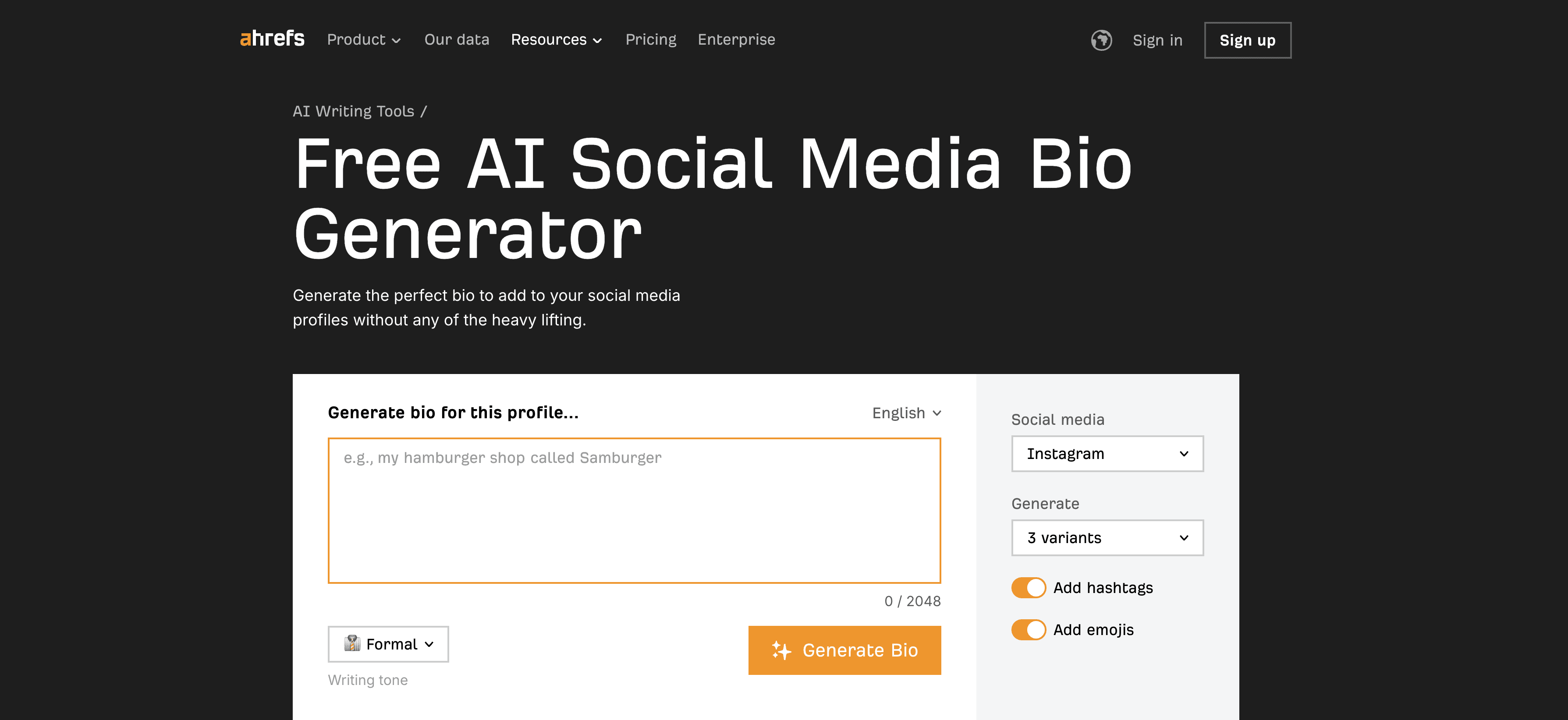Click the Sign in link

coord(1157,40)
